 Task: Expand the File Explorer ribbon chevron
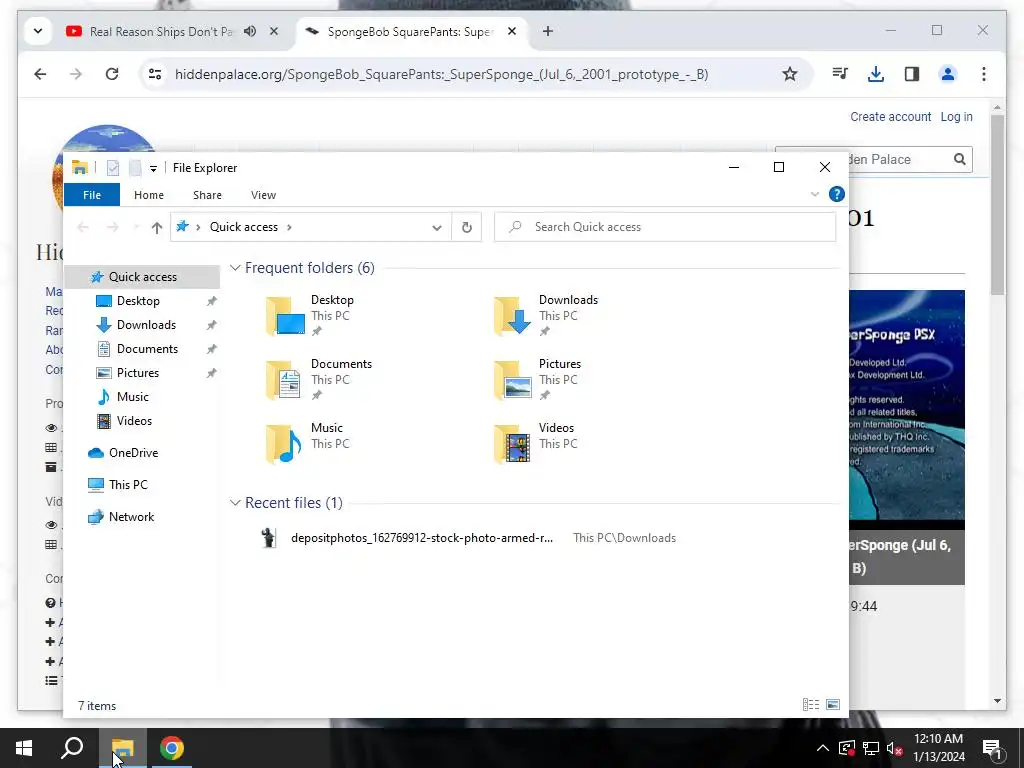[x=814, y=194]
